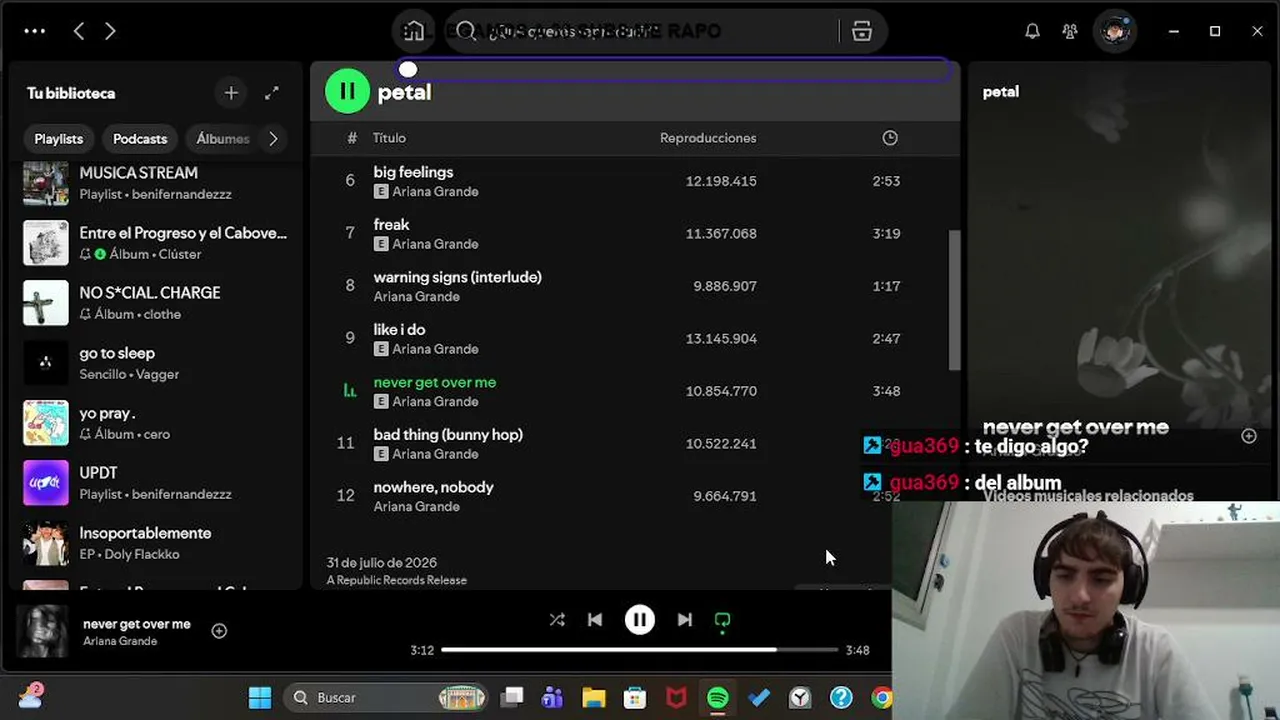Image resolution: width=1280 pixels, height=720 pixels.
Task: Open the Home page icon
Action: (x=414, y=31)
